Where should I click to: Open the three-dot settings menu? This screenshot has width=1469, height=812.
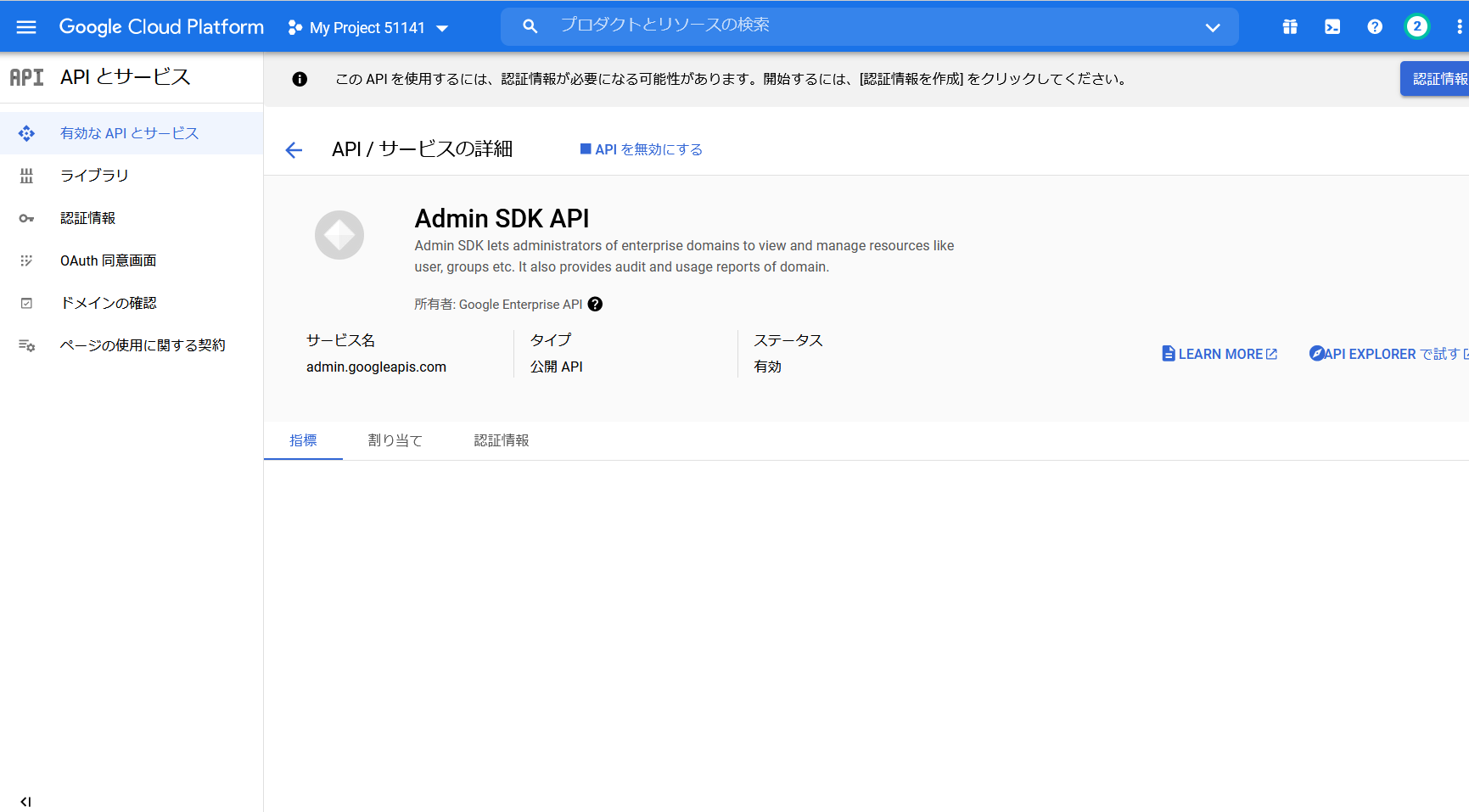click(1460, 27)
